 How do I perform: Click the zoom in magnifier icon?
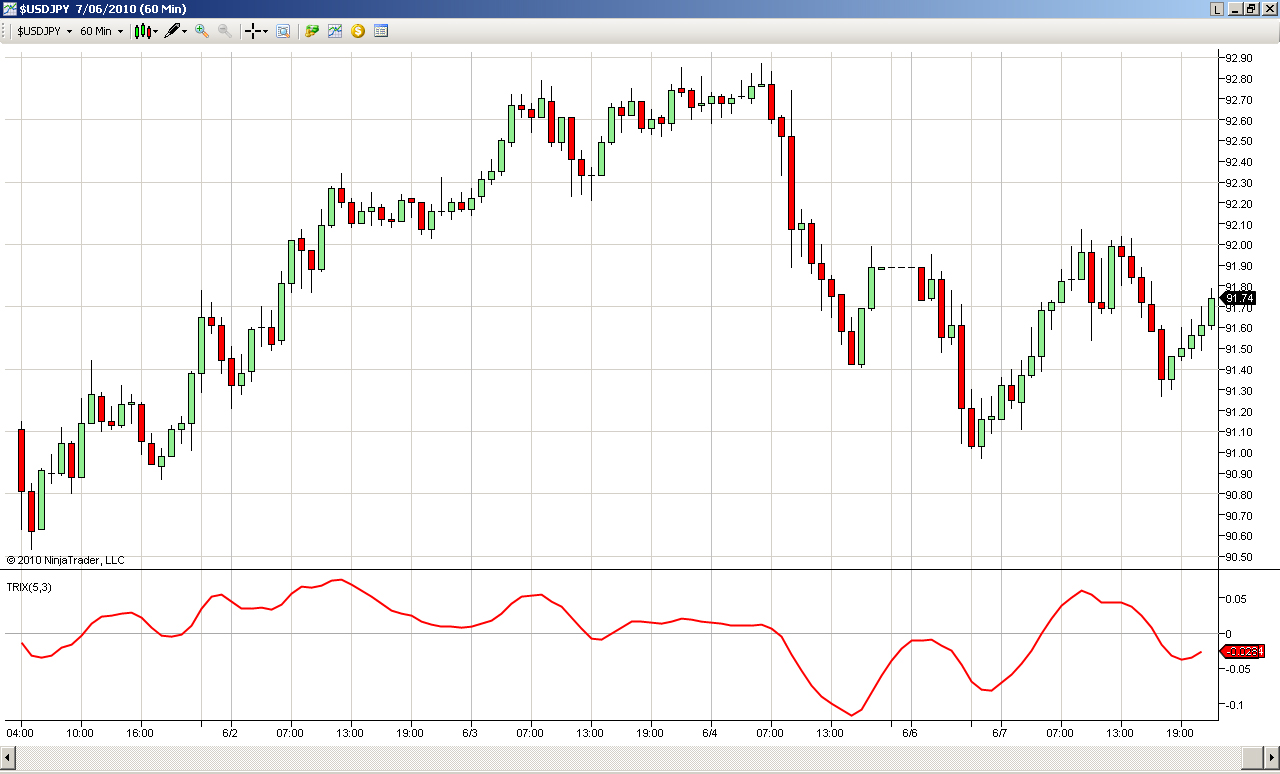202,31
